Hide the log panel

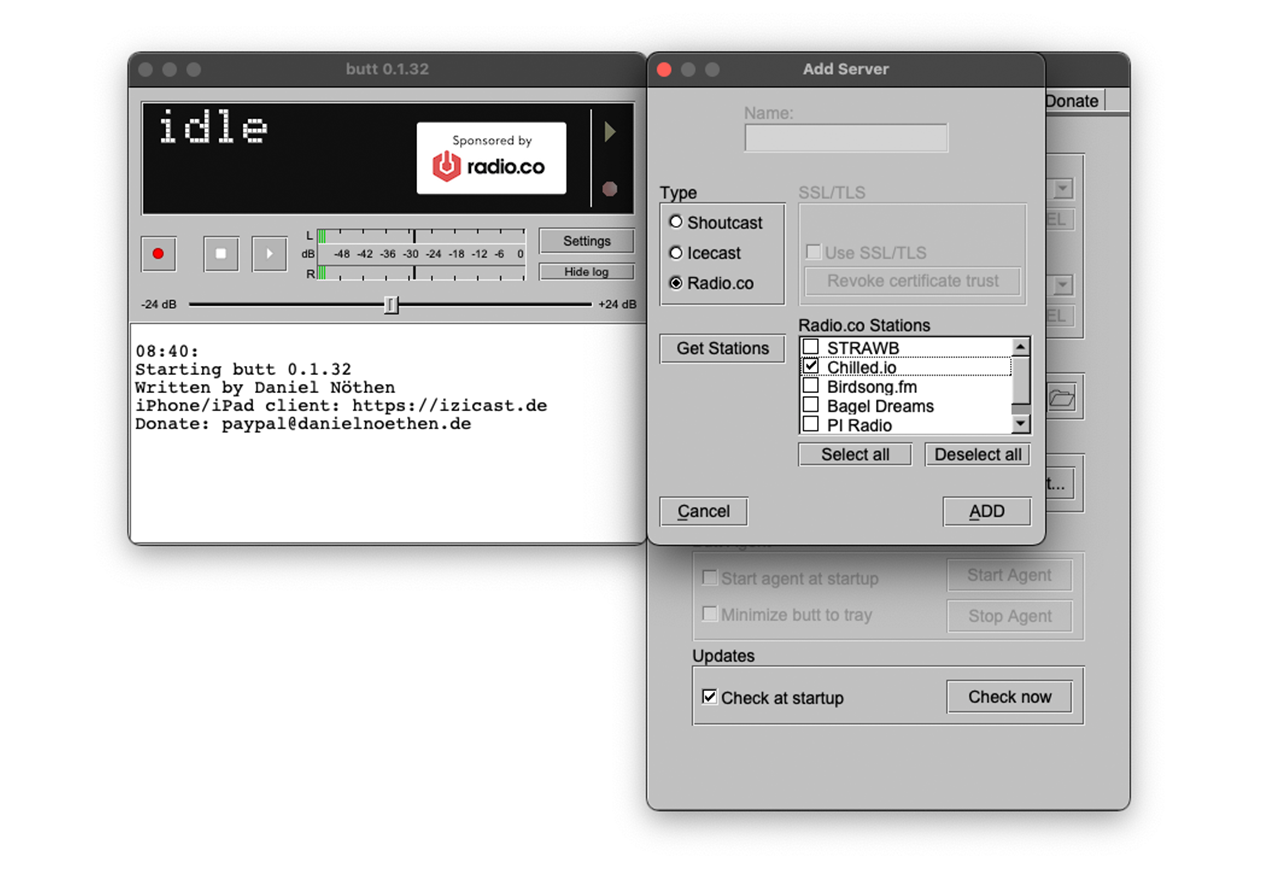[586, 272]
